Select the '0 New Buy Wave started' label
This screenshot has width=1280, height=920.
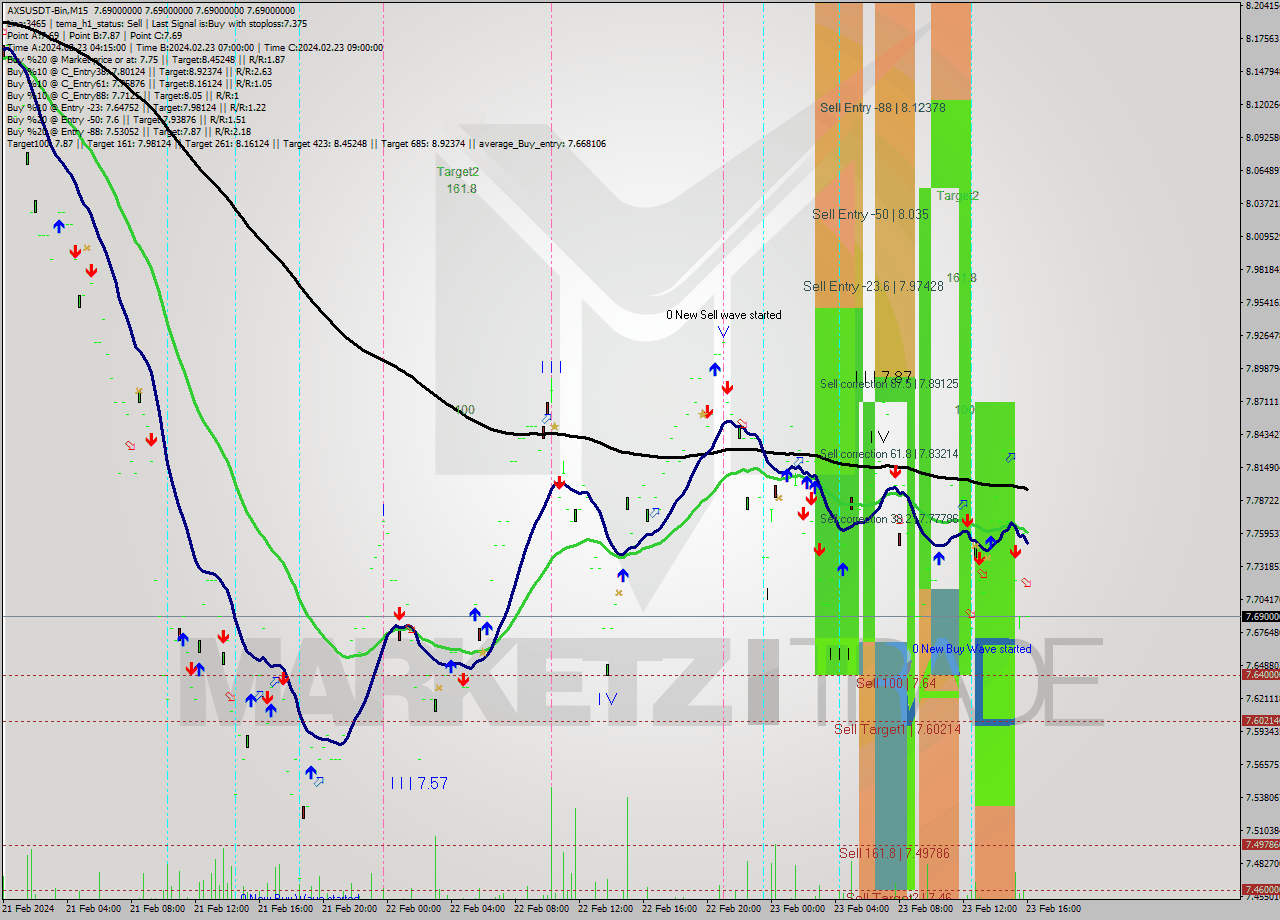[971, 649]
